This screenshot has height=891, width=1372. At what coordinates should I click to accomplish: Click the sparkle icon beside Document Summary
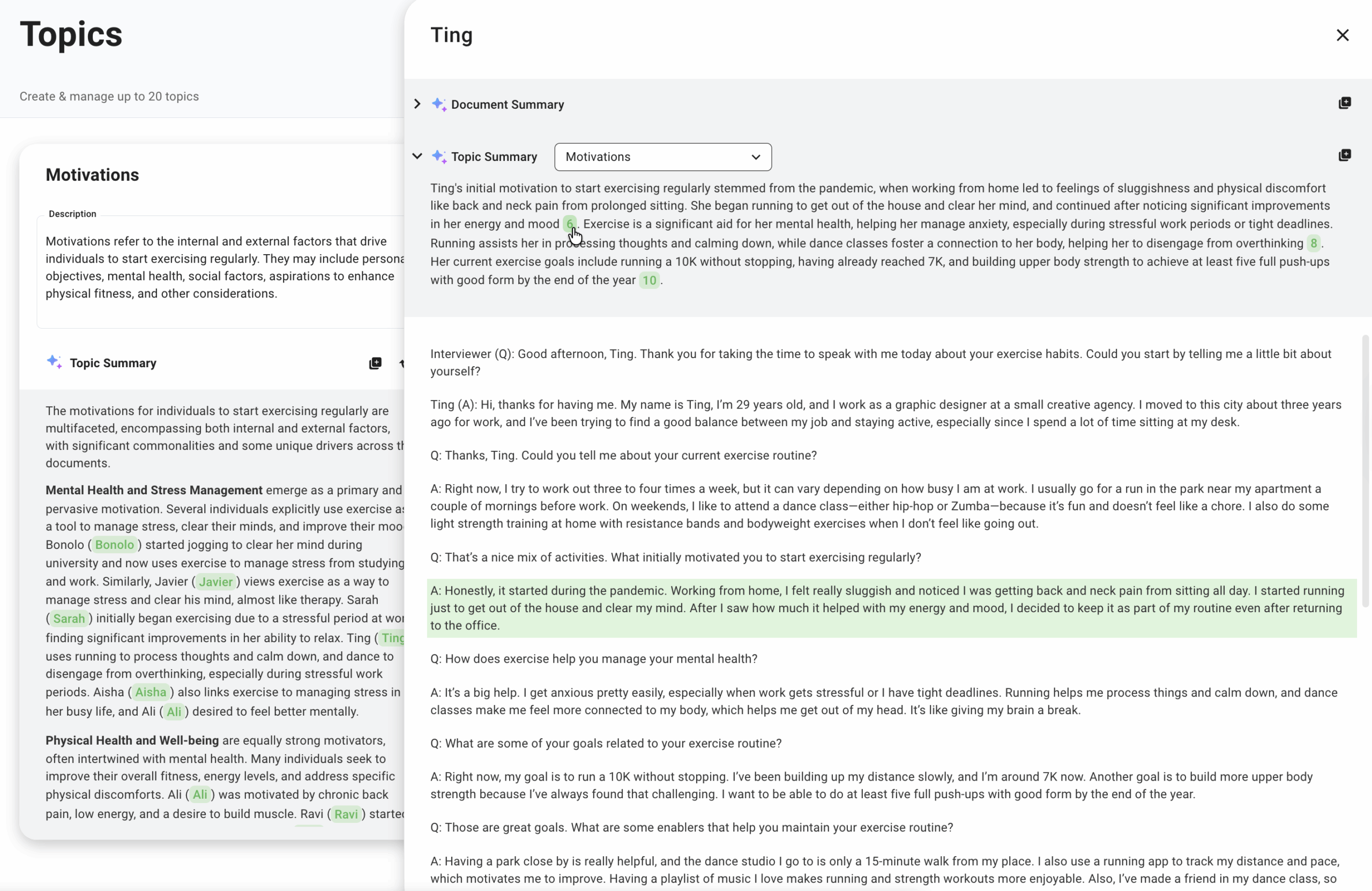click(x=439, y=105)
